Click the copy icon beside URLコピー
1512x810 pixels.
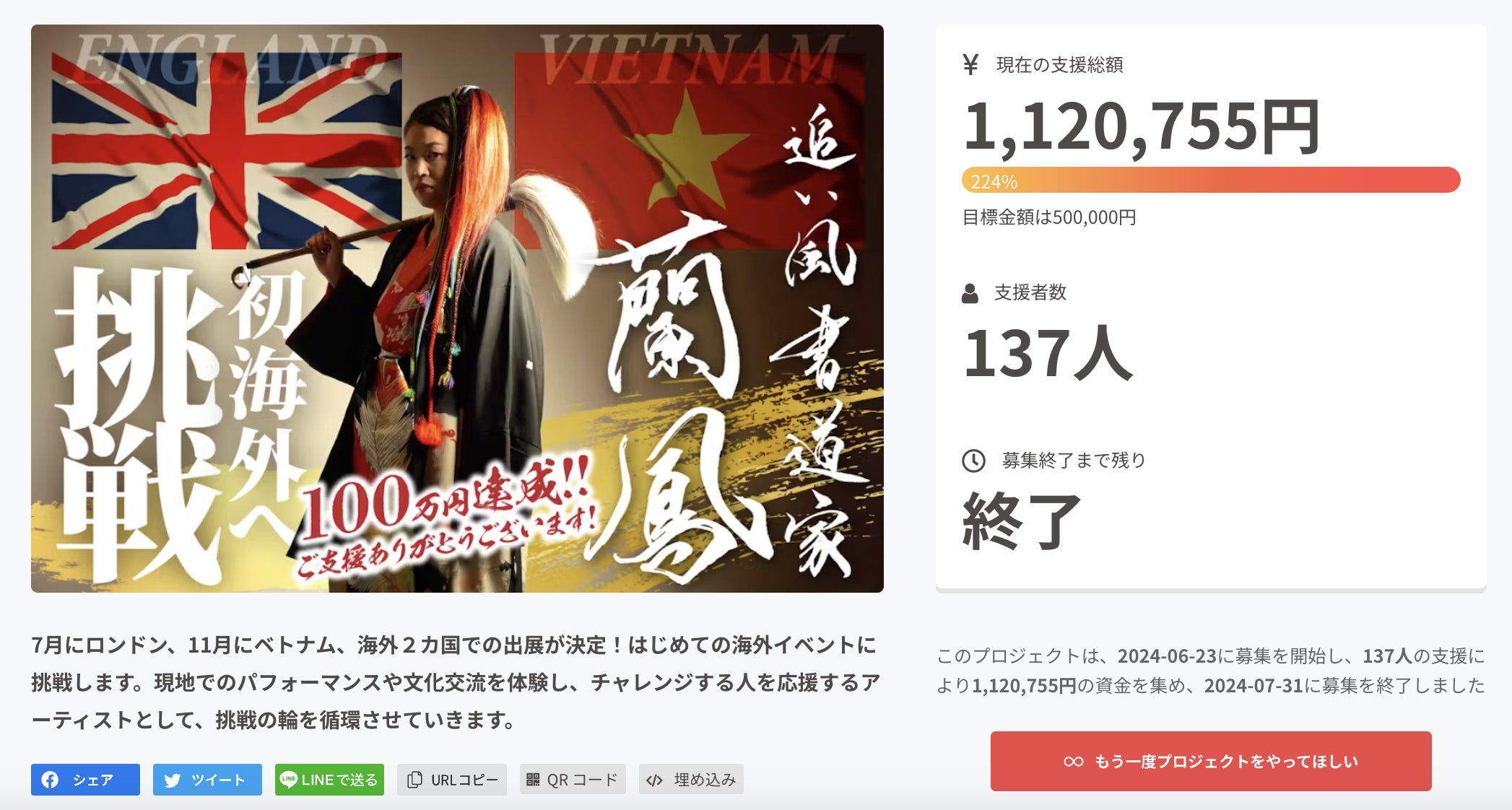414,780
